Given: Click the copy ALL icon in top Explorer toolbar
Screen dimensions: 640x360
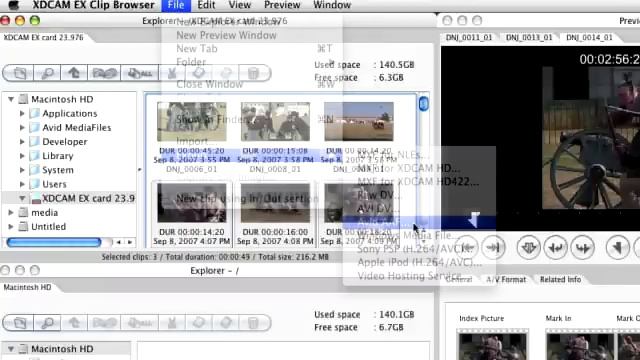Looking at the screenshot, I should click(x=140, y=73).
